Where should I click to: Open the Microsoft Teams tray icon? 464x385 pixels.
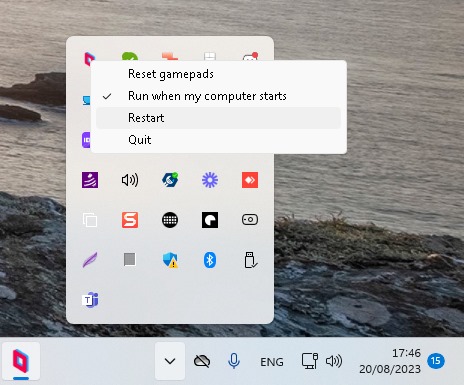pyautogui.click(x=90, y=300)
